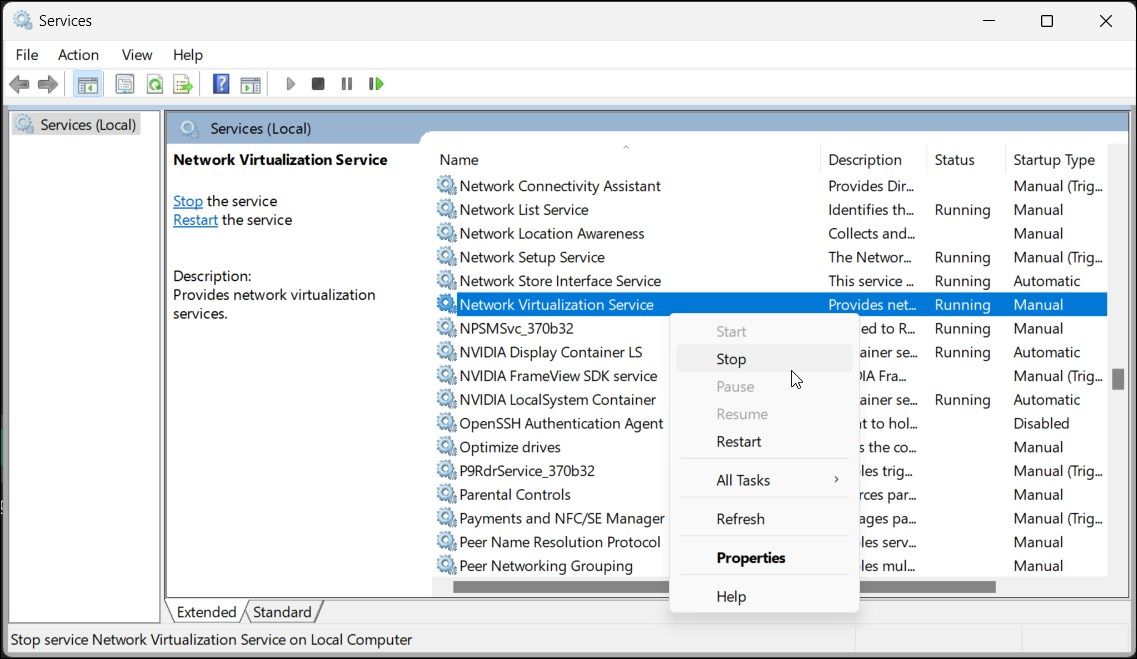Select NVIDIA Display Container LS service
This screenshot has height=659, width=1137.
point(552,352)
